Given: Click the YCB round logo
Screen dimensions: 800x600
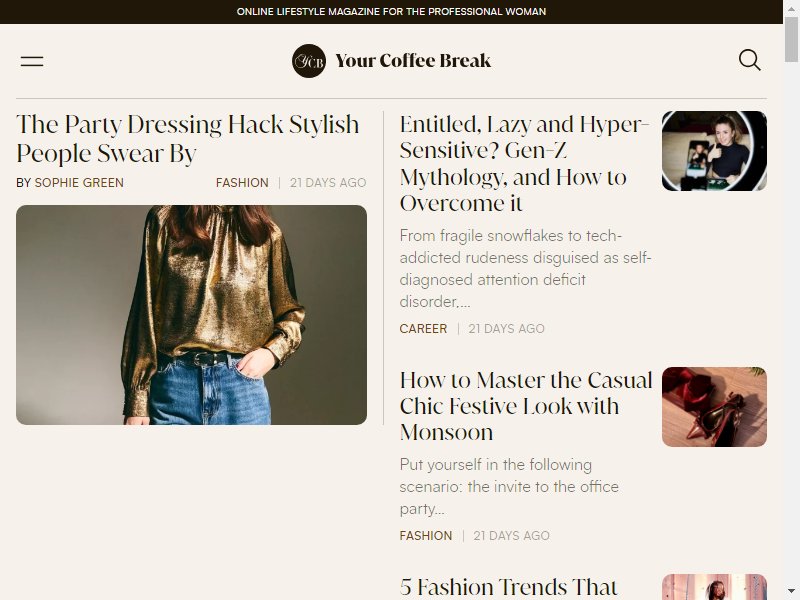Looking at the screenshot, I should (309, 61).
